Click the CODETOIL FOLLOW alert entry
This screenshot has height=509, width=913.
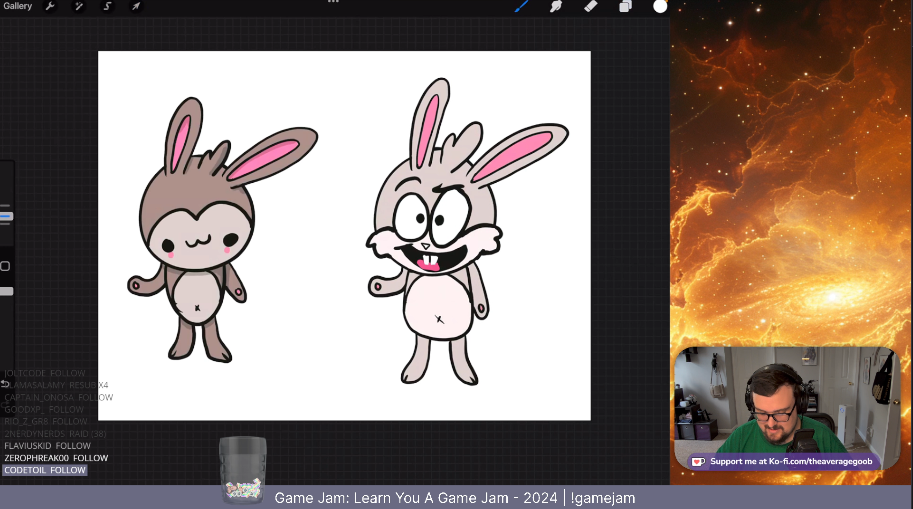45,470
